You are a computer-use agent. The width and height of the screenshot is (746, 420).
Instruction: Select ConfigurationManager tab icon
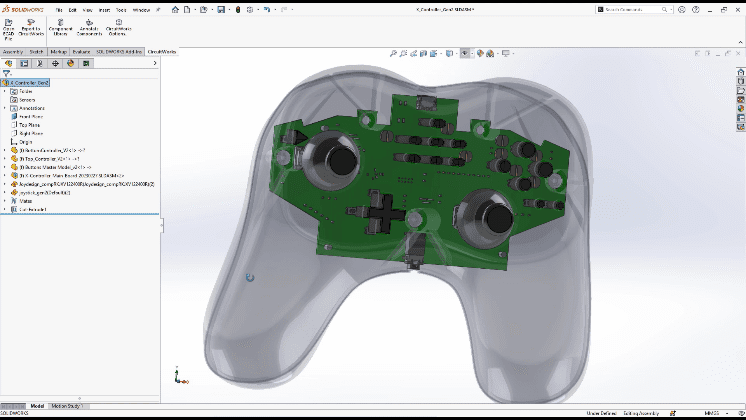(x=40, y=63)
